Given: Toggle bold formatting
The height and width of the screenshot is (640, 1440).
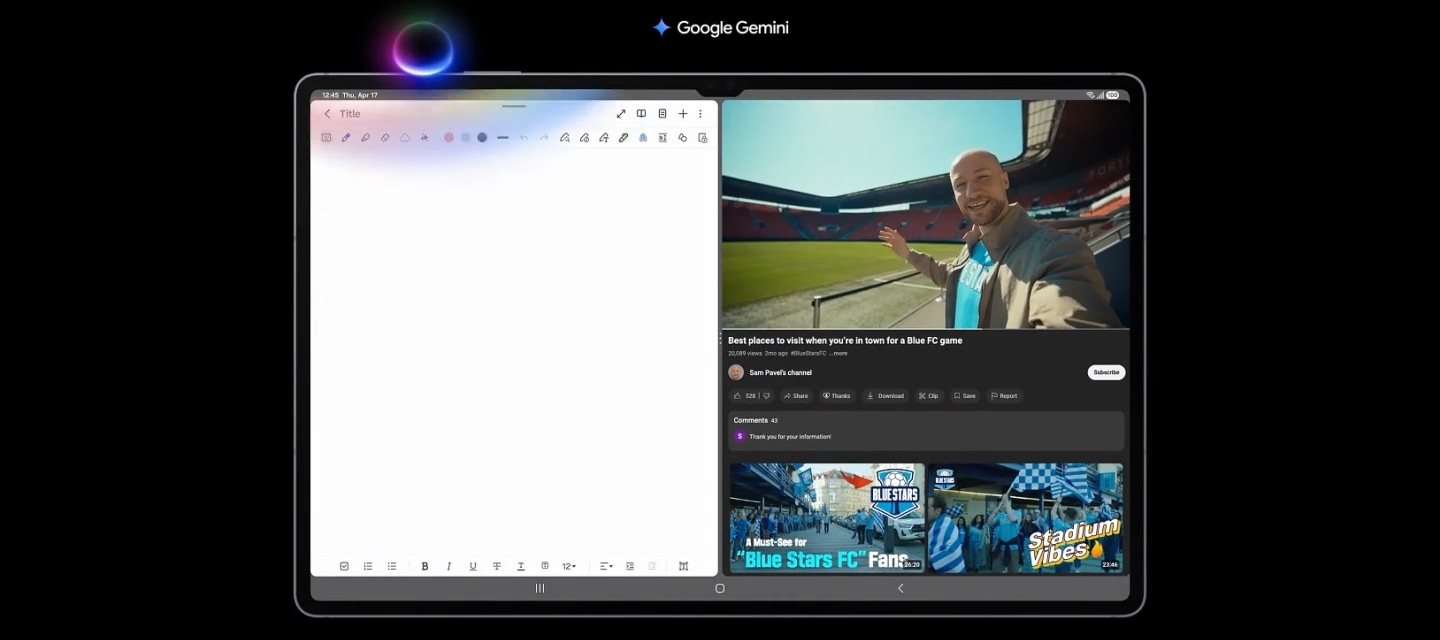Looking at the screenshot, I should click(425, 566).
